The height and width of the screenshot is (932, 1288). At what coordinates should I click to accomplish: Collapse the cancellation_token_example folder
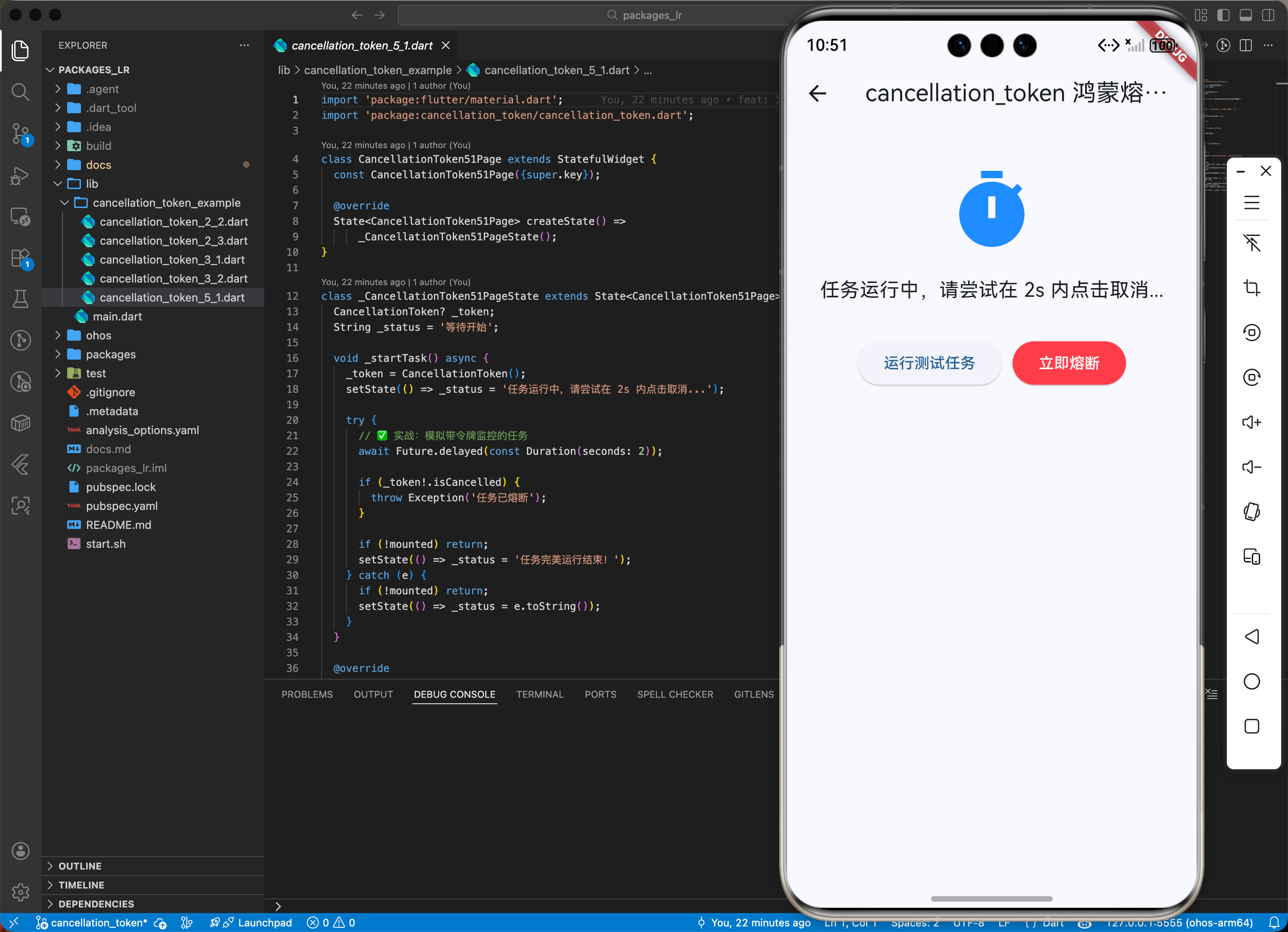click(x=167, y=203)
